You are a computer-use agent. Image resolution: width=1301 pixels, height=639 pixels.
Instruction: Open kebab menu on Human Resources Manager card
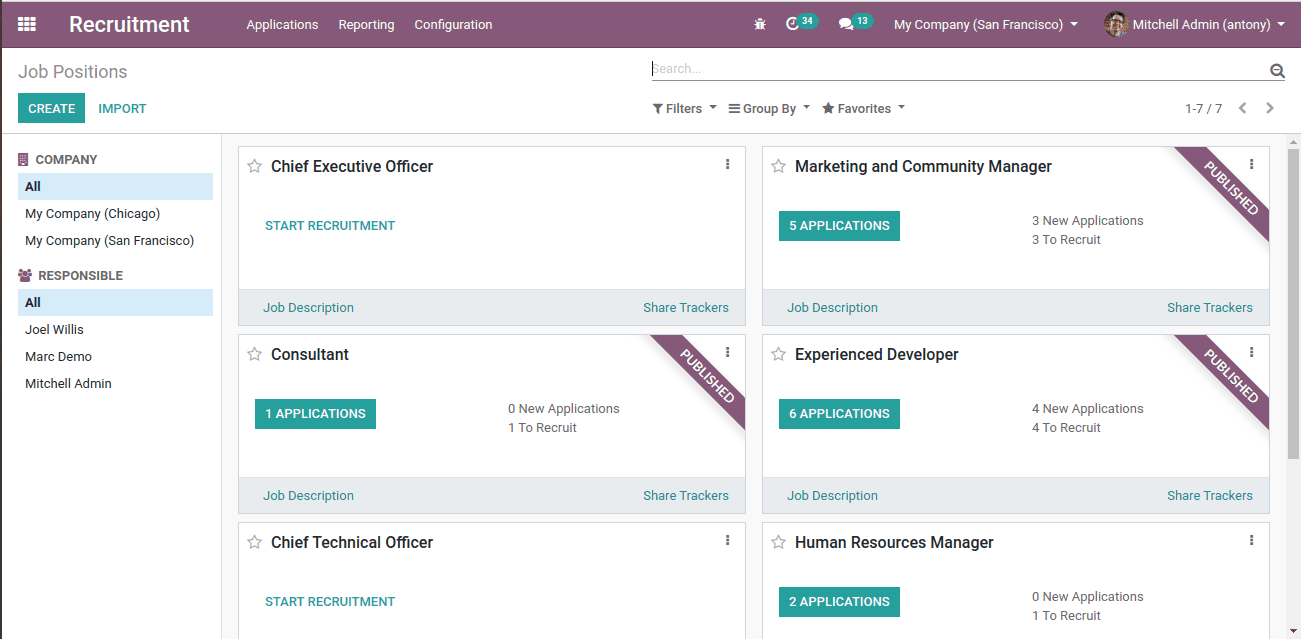point(1251,540)
